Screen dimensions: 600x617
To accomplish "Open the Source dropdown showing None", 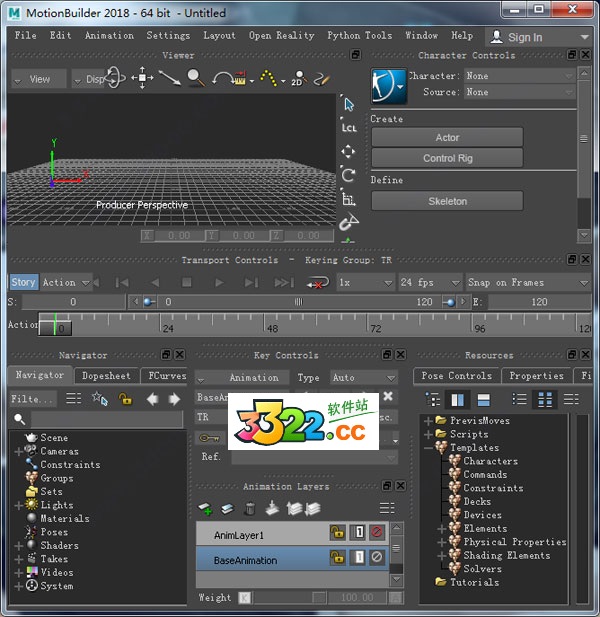I will pos(519,92).
